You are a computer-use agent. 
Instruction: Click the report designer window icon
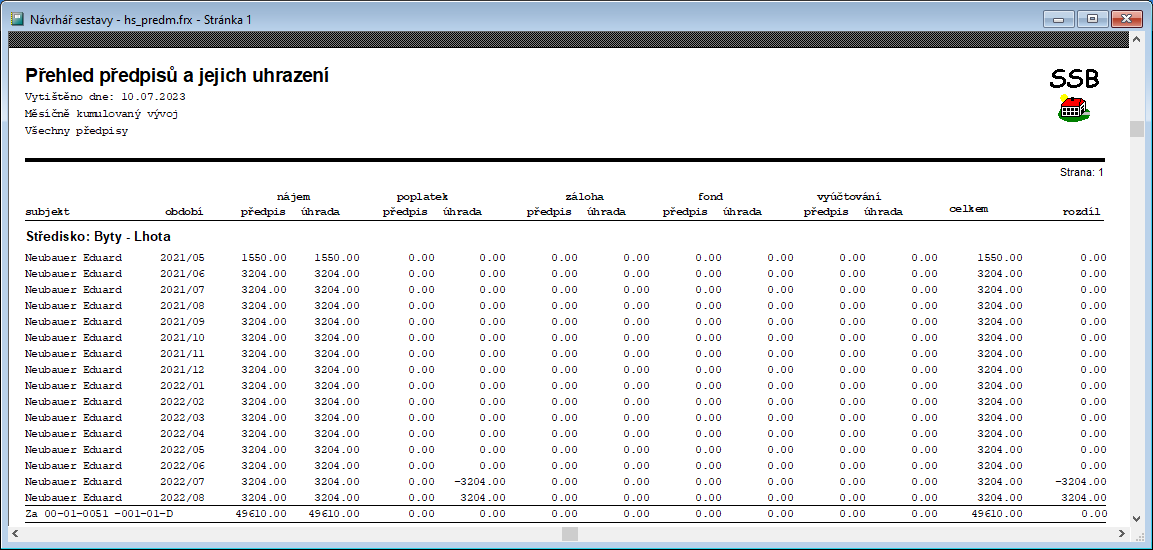[x=17, y=19]
